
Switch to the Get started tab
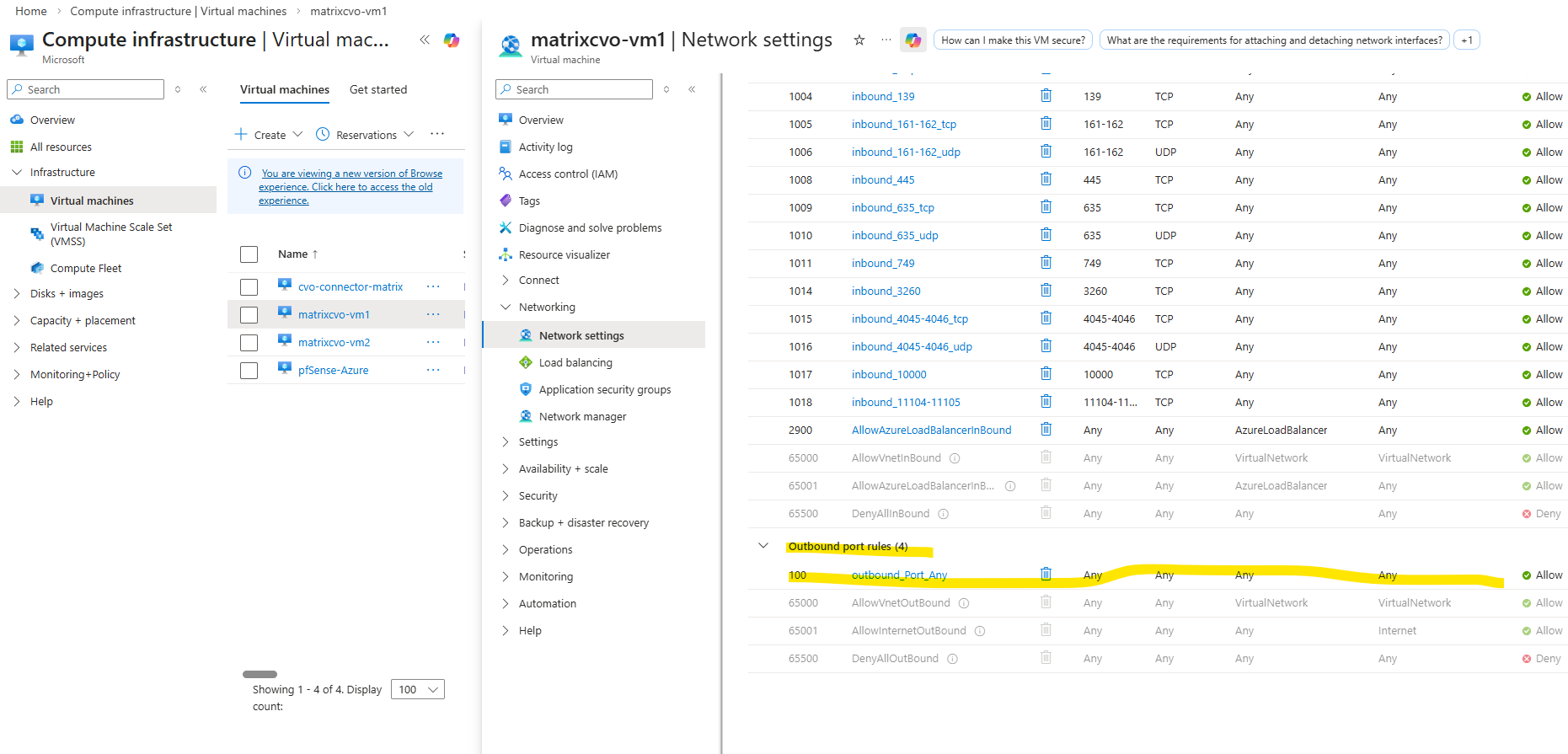click(x=378, y=89)
